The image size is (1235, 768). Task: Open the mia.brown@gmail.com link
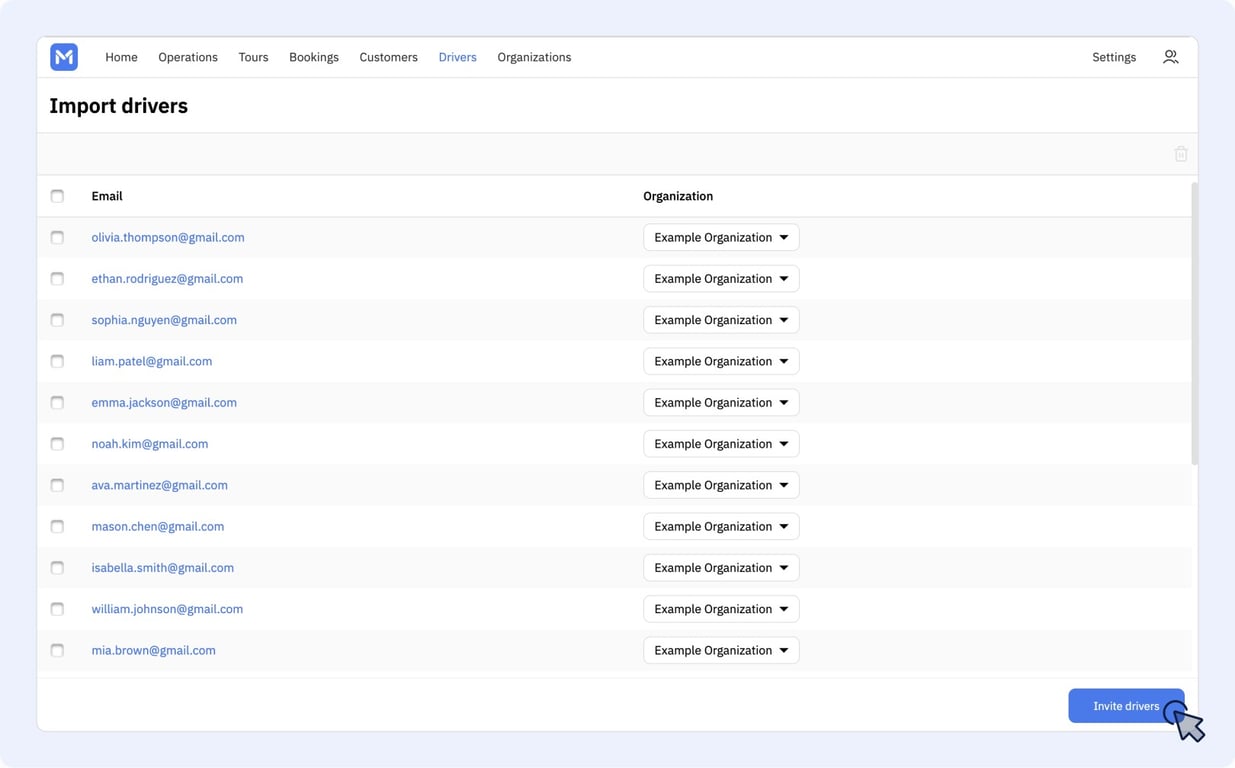pyautogui.click(x=154, y=650)
